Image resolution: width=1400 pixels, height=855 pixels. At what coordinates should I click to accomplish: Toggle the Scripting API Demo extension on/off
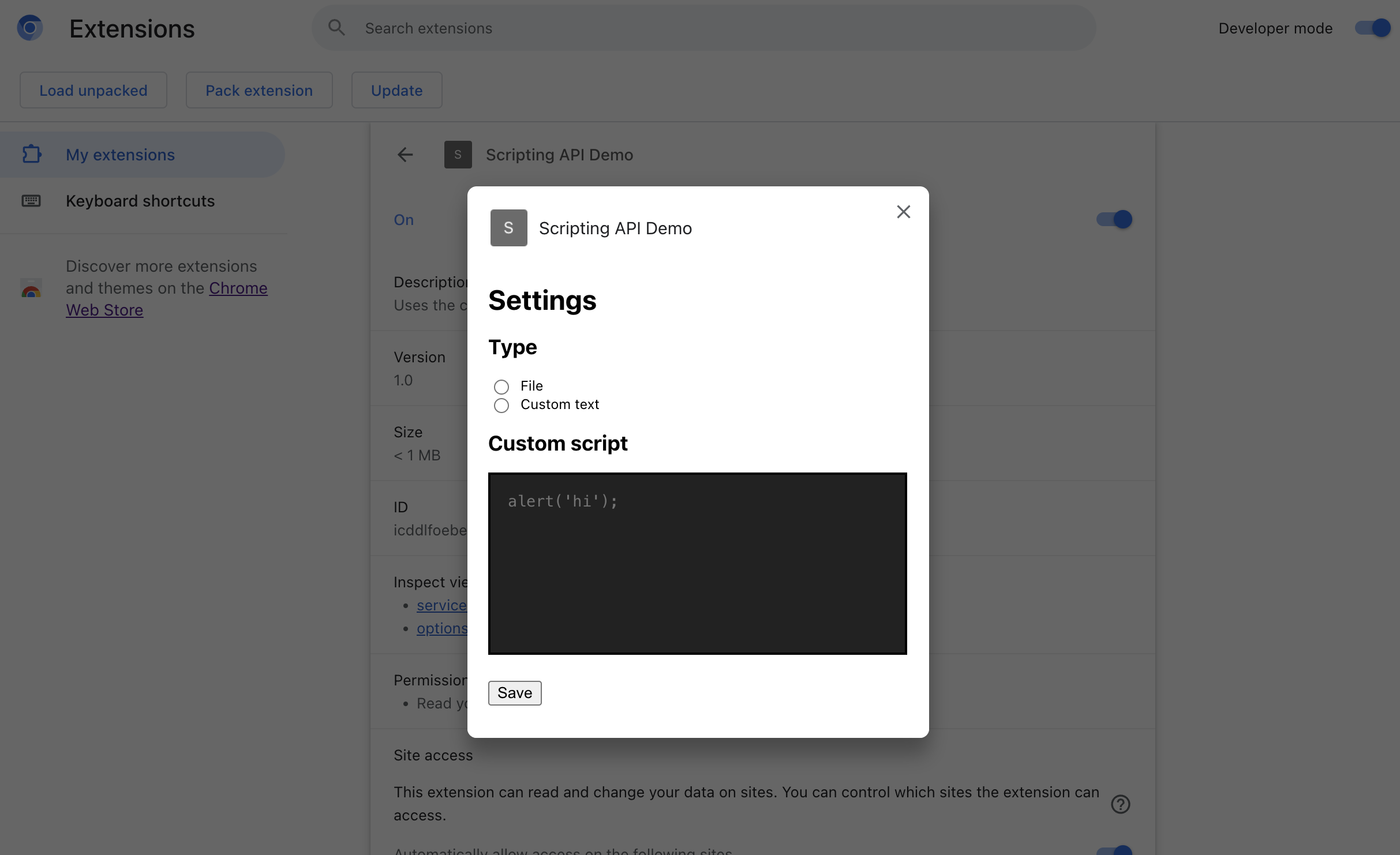click(x=1113, y=219)
